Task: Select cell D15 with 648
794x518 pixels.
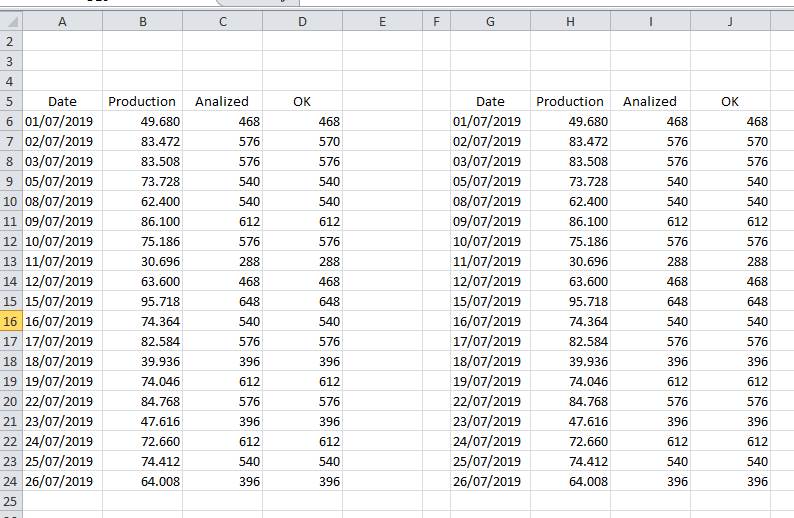Action: coord(302,301)
